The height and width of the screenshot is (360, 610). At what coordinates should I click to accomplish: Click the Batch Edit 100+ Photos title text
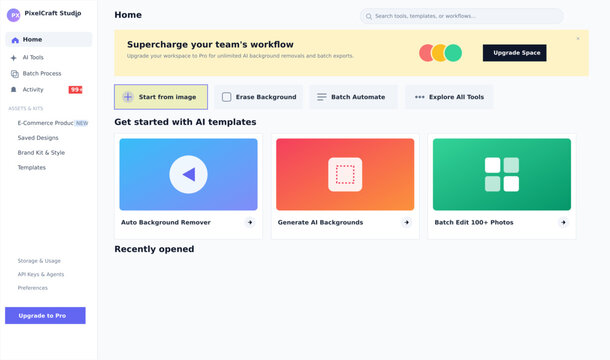click(x=474, y=223)
